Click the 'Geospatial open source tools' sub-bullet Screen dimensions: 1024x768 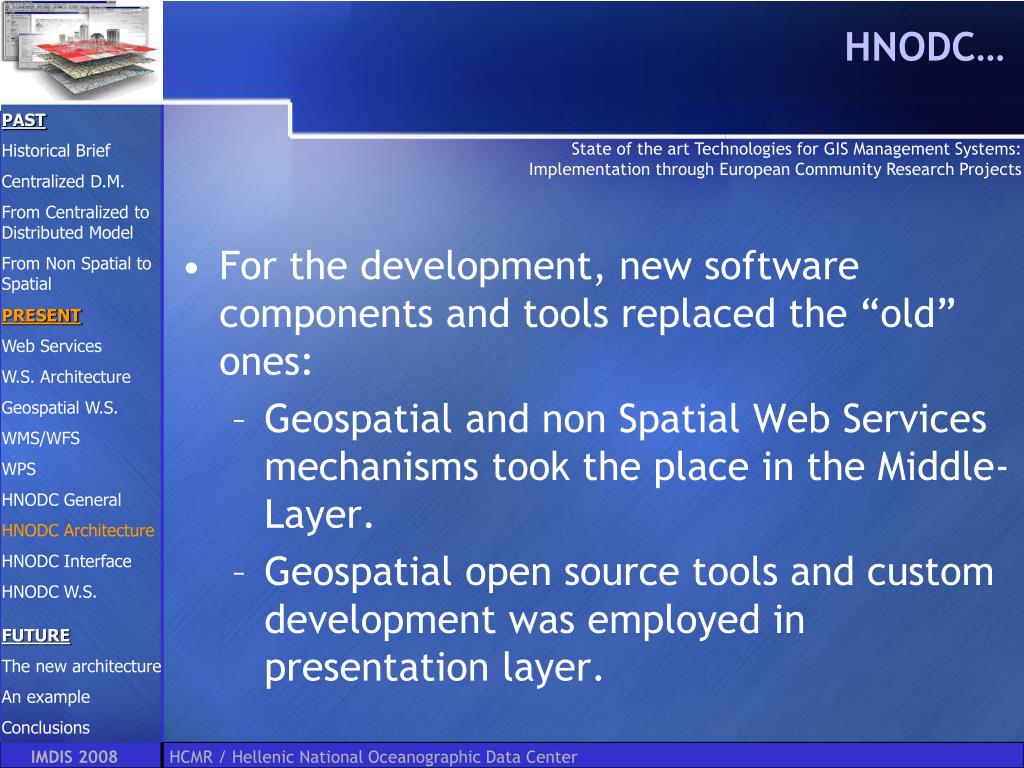coord(629,619)
